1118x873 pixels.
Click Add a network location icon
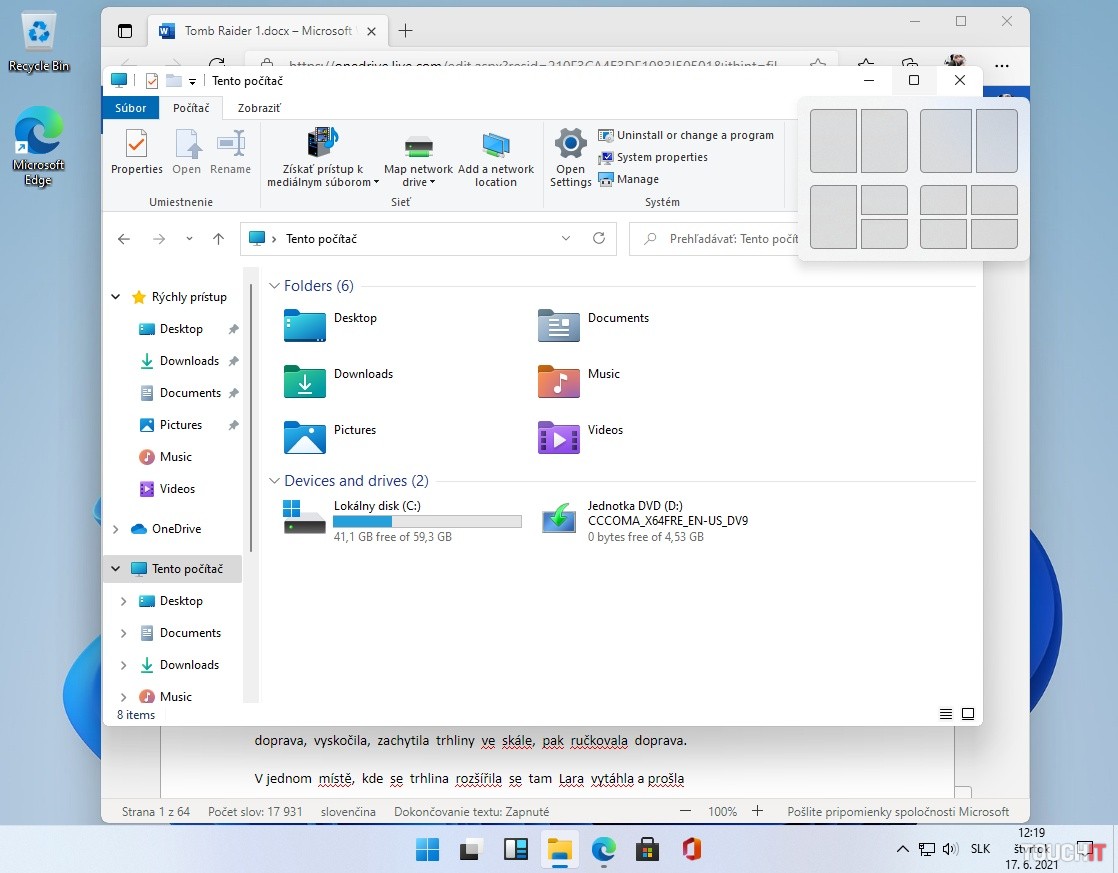tap(496, 158)
